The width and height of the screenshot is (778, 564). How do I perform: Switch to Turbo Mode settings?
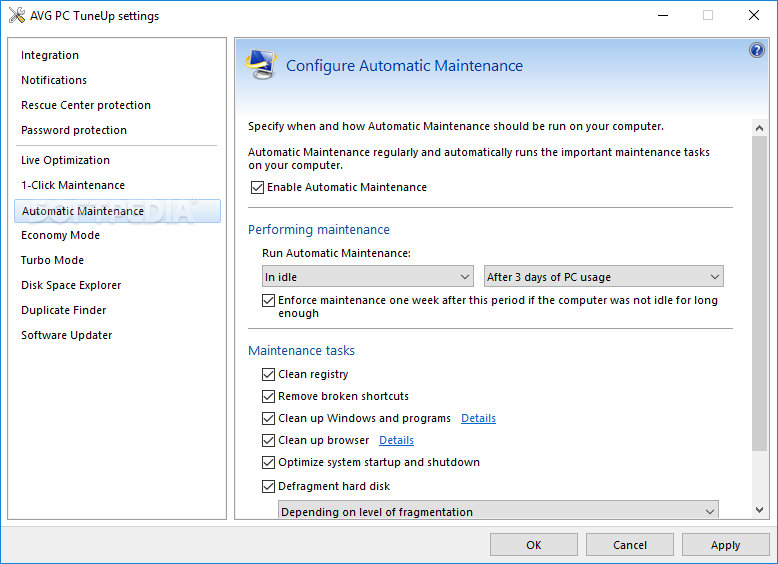click(x=52, y=260)
